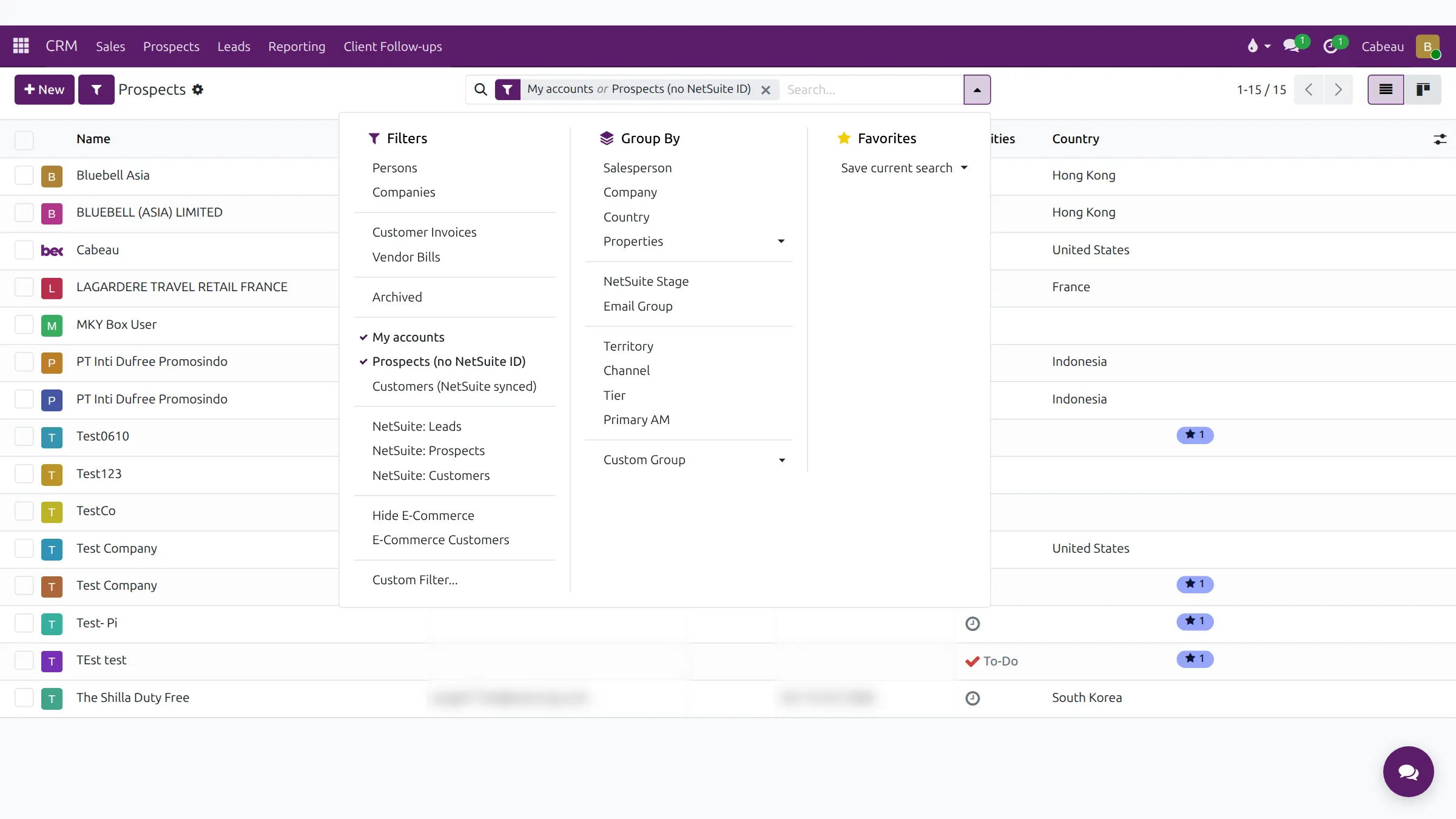Screen dimensions: 1456x819
Task: Apply NetSuite: Customers filter
Action: [x=431, y=476]
